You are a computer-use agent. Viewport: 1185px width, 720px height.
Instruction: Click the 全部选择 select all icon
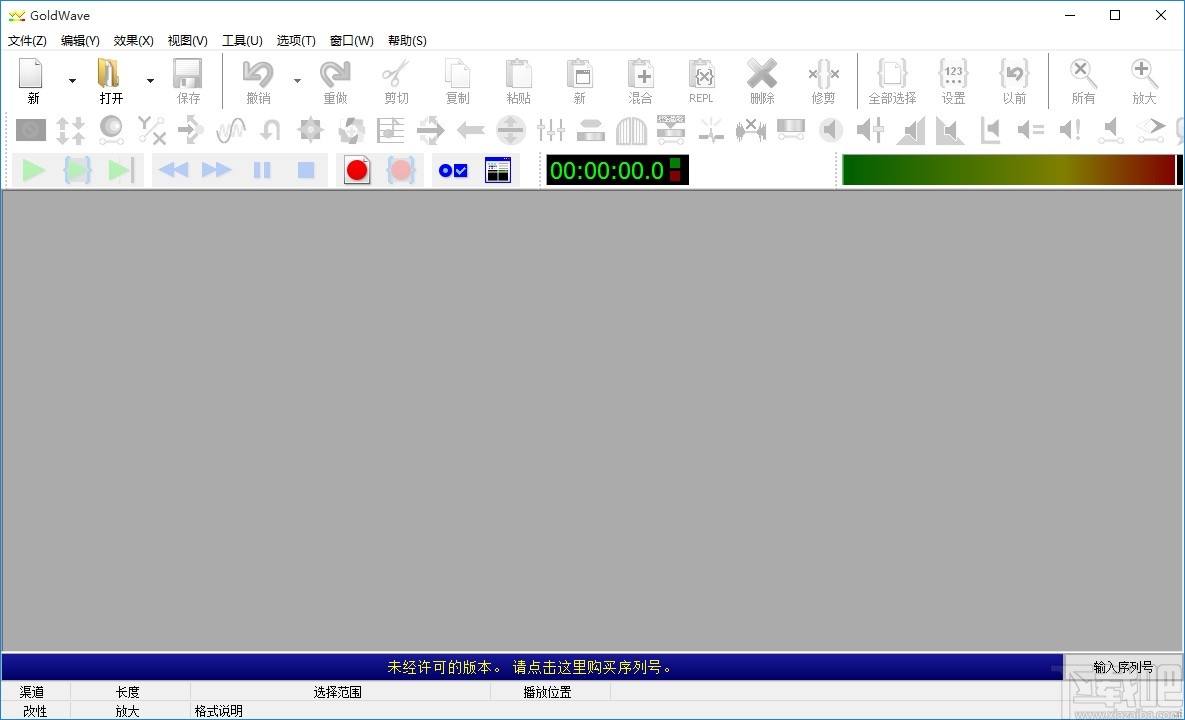point(892,81)
